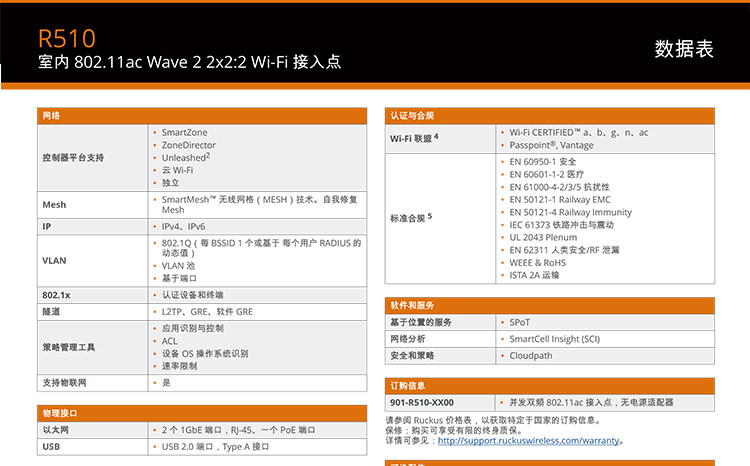Screen dimensions: 750x466
Task: Select the 基于位置的服务 row label
Action: pyautogui.click(x=420, y=322)
